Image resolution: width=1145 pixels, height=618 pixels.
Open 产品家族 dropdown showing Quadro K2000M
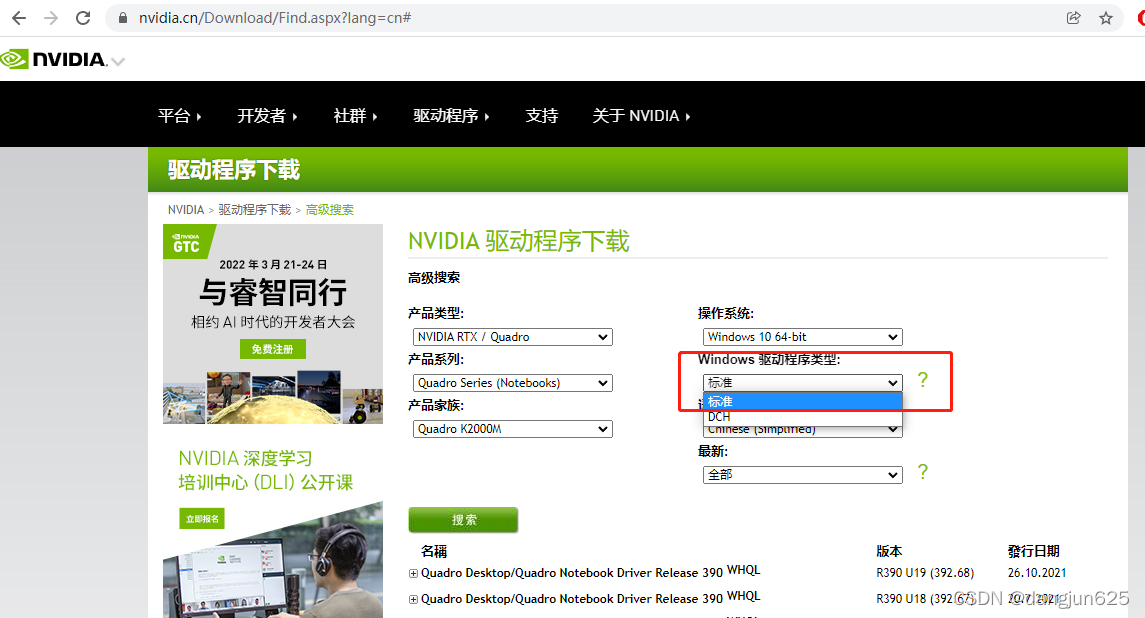pos(513,429)
